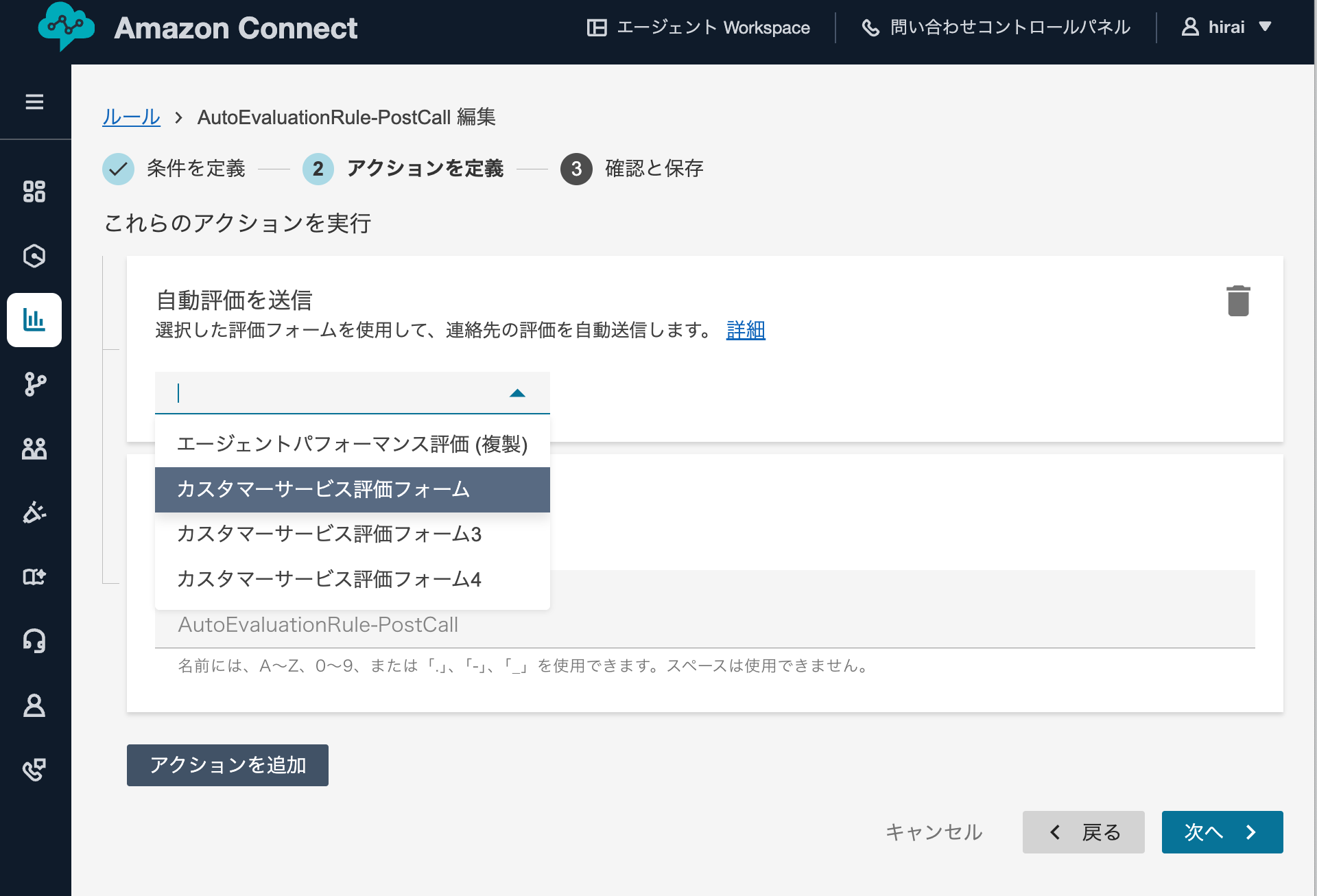Choose カスタマーサービス評価フォーム4 from list

[329, 579]
